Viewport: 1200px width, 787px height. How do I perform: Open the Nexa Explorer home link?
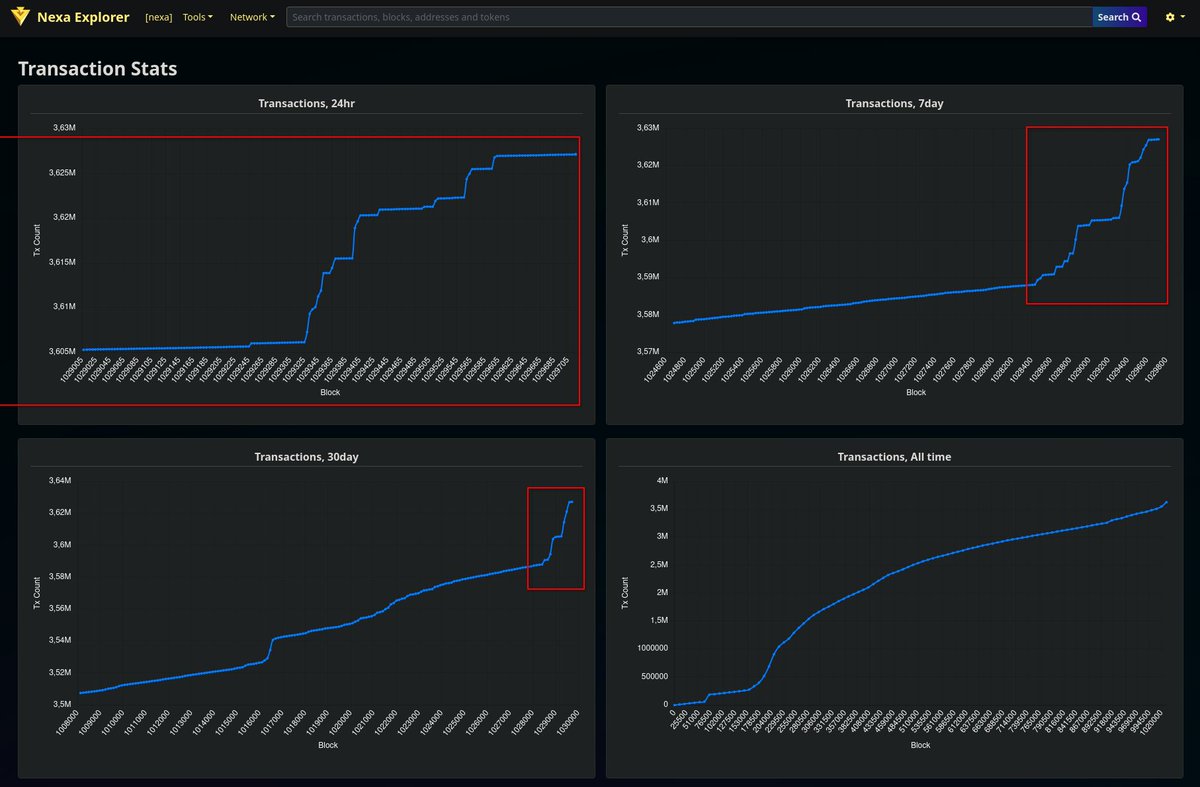(x=83, y=17)
